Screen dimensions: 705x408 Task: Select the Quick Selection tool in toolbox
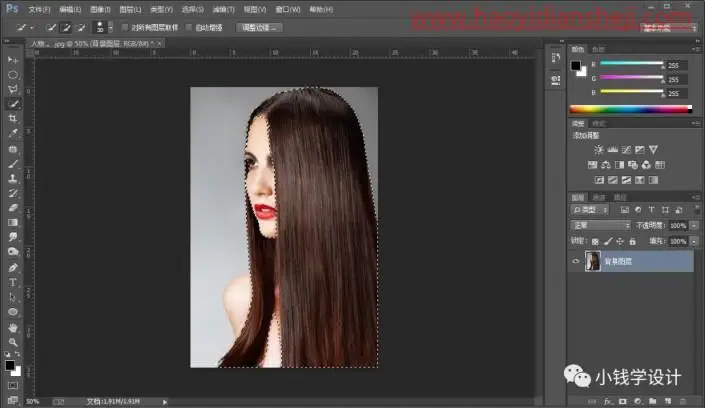click(13, 104)
